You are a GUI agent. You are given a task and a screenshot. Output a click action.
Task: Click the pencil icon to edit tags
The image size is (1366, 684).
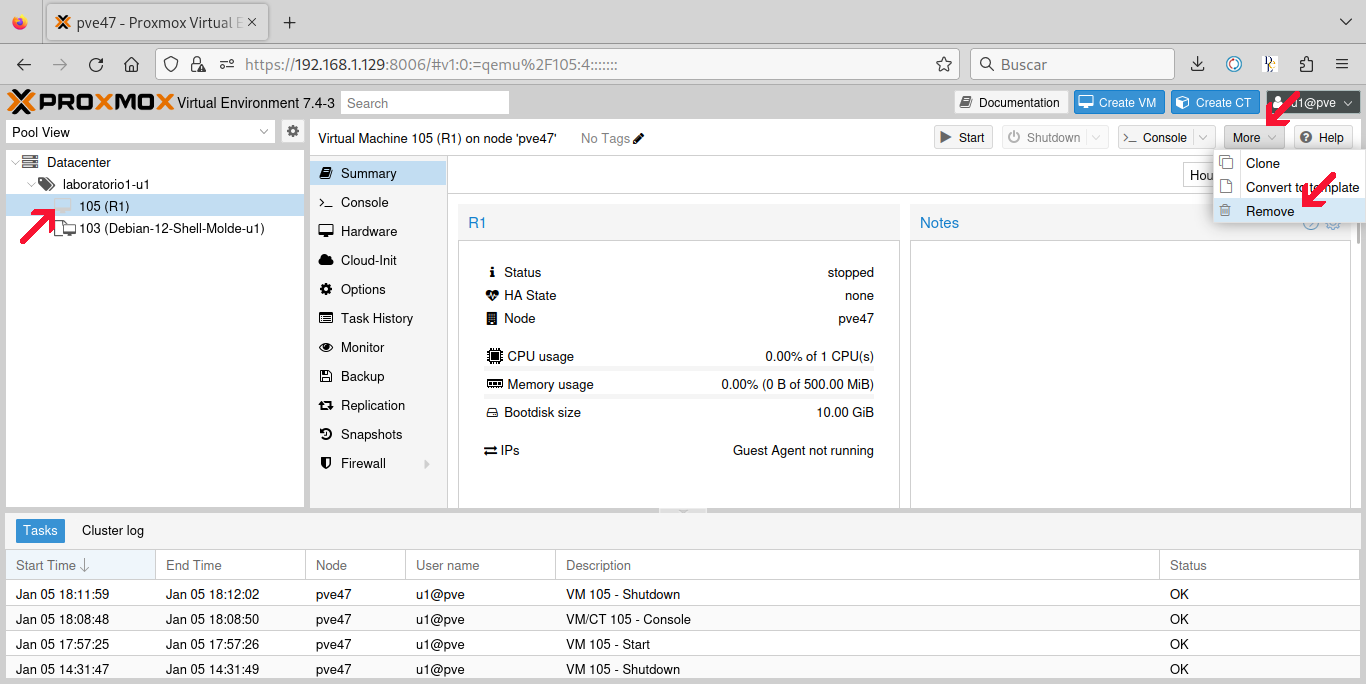click(639, 138)
